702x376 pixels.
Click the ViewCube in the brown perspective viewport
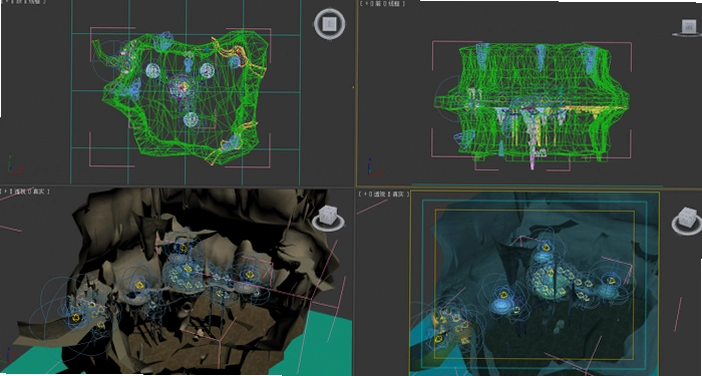(328, 218)
